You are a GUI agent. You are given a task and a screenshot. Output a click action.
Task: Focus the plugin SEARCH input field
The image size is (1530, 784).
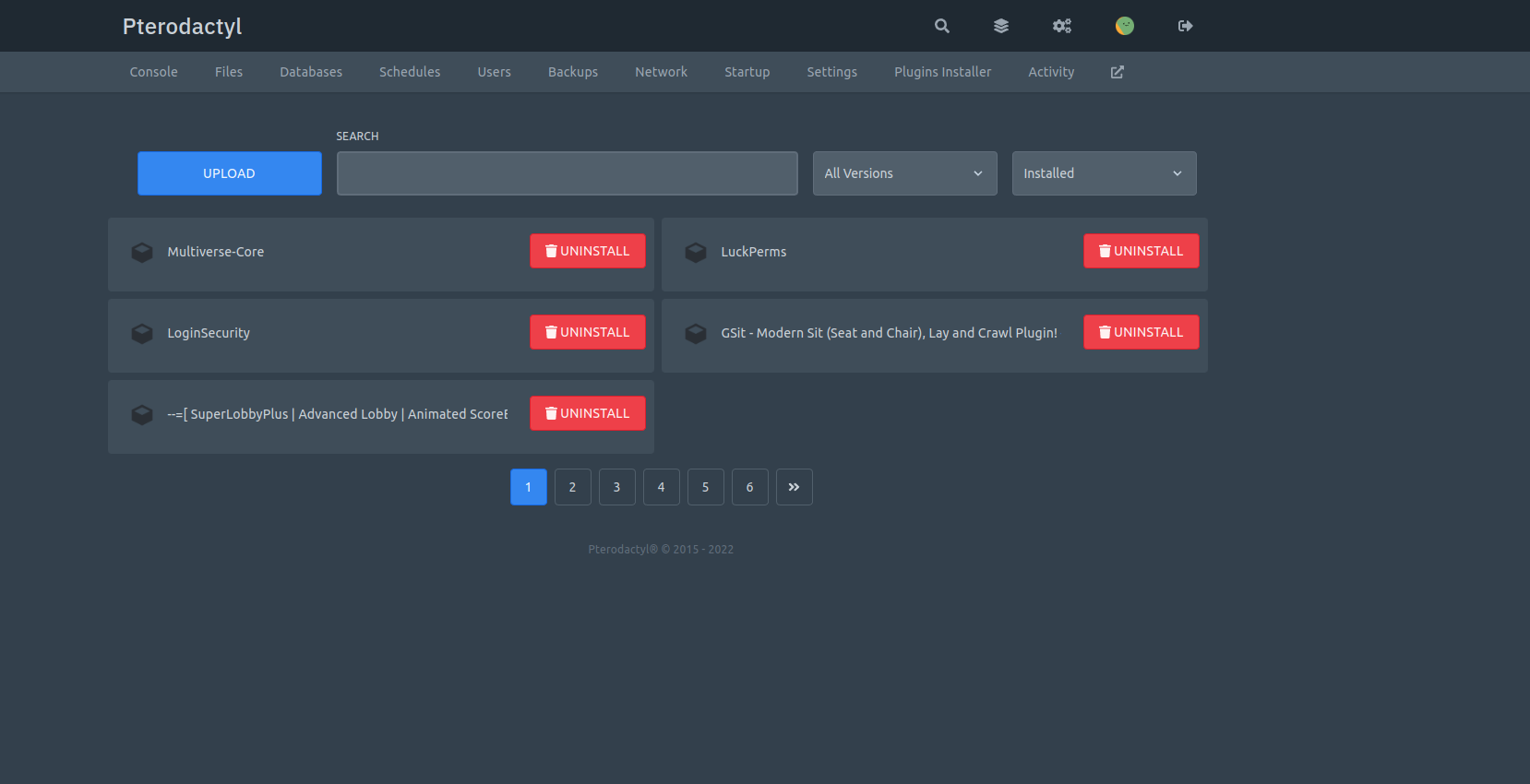pyautogui.click(x=568, y=173)
